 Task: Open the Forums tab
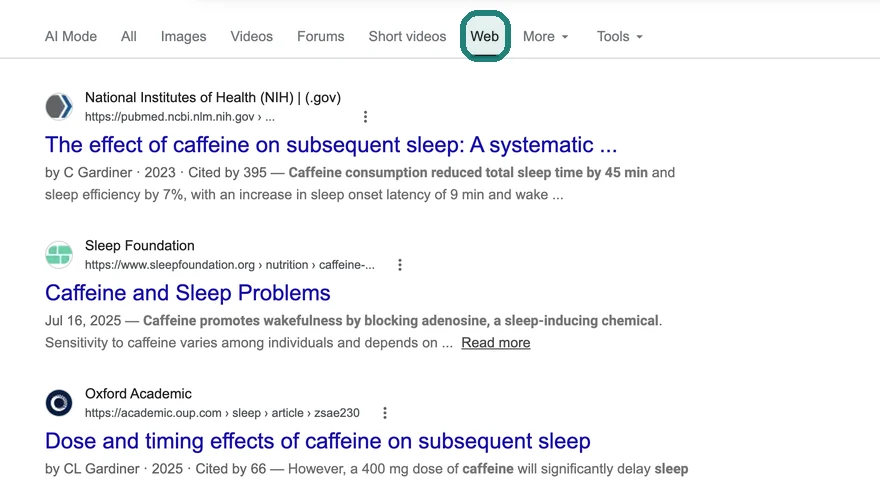coord(320,36)
